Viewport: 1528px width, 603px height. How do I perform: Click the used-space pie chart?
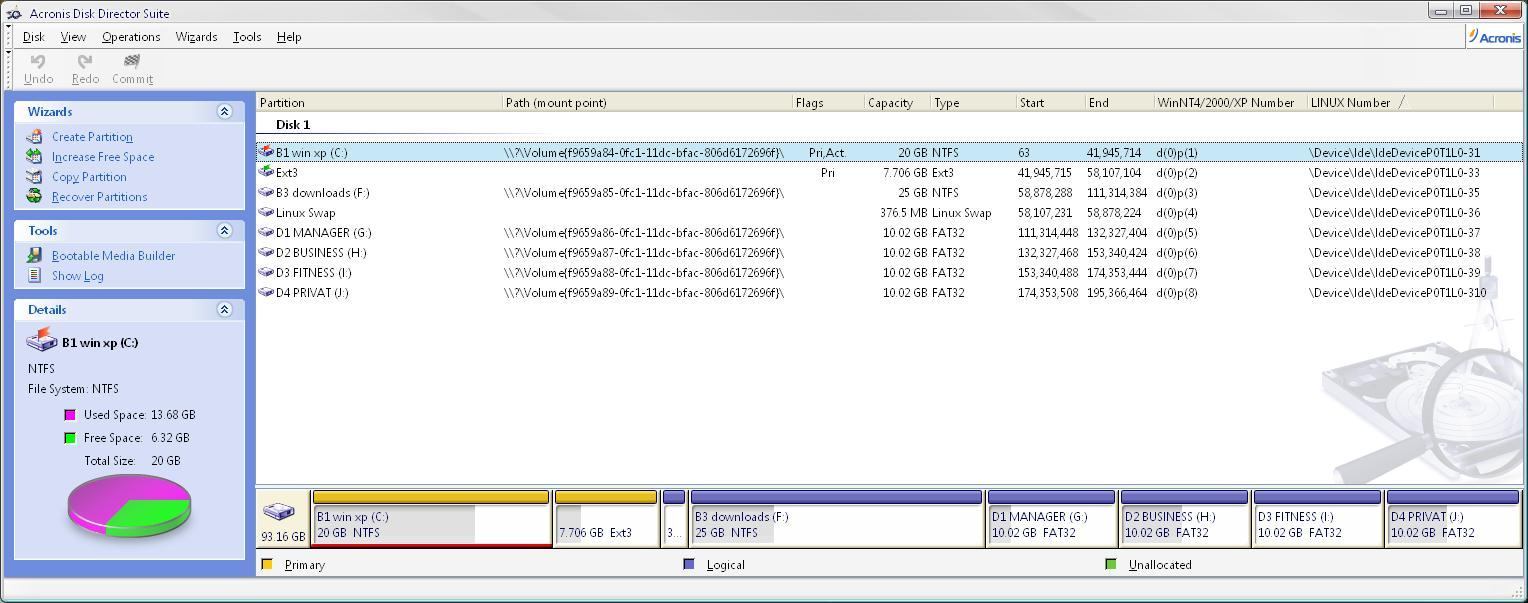coord(129,505)
